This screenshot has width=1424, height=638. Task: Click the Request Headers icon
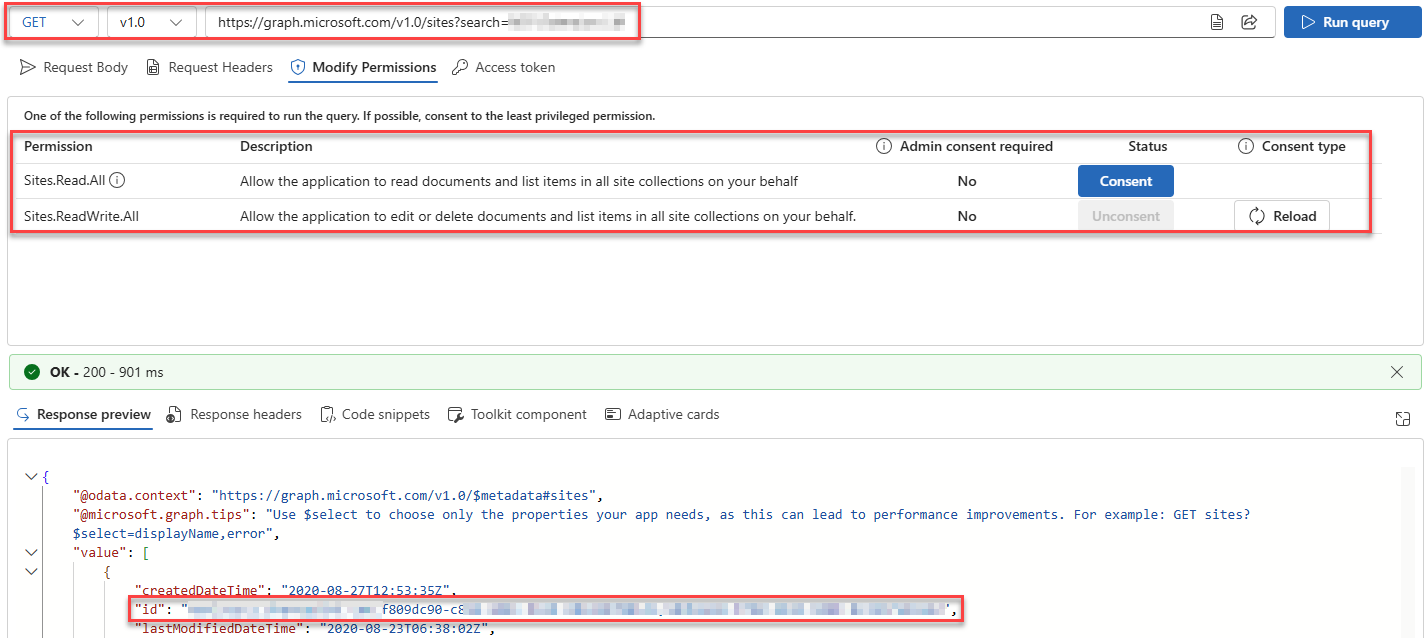coord(153,67)
